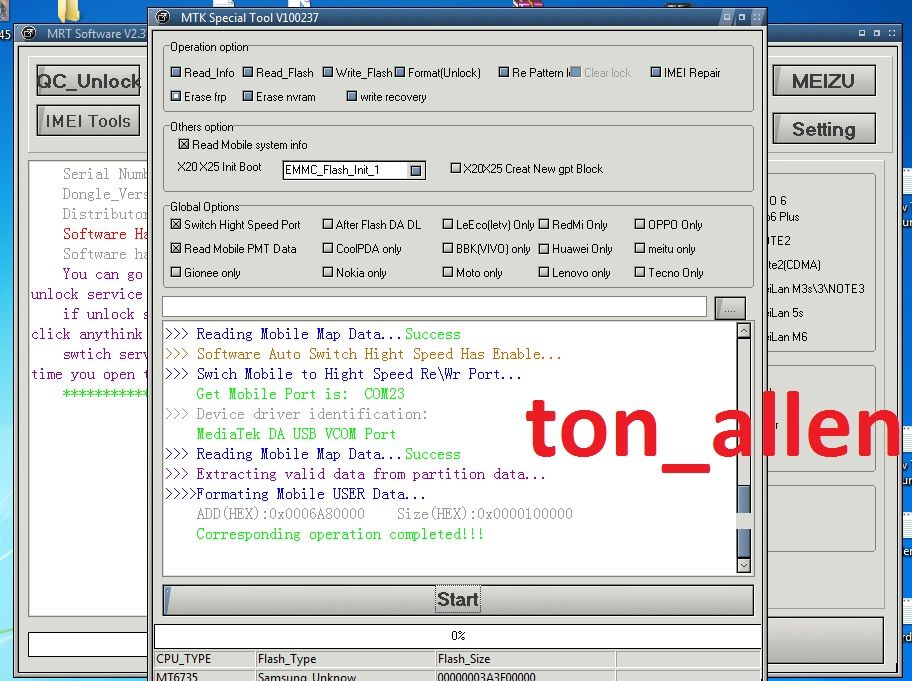Choose the Erase frp operation
This screenshot has height=681, width=912.
click(176, 97)
